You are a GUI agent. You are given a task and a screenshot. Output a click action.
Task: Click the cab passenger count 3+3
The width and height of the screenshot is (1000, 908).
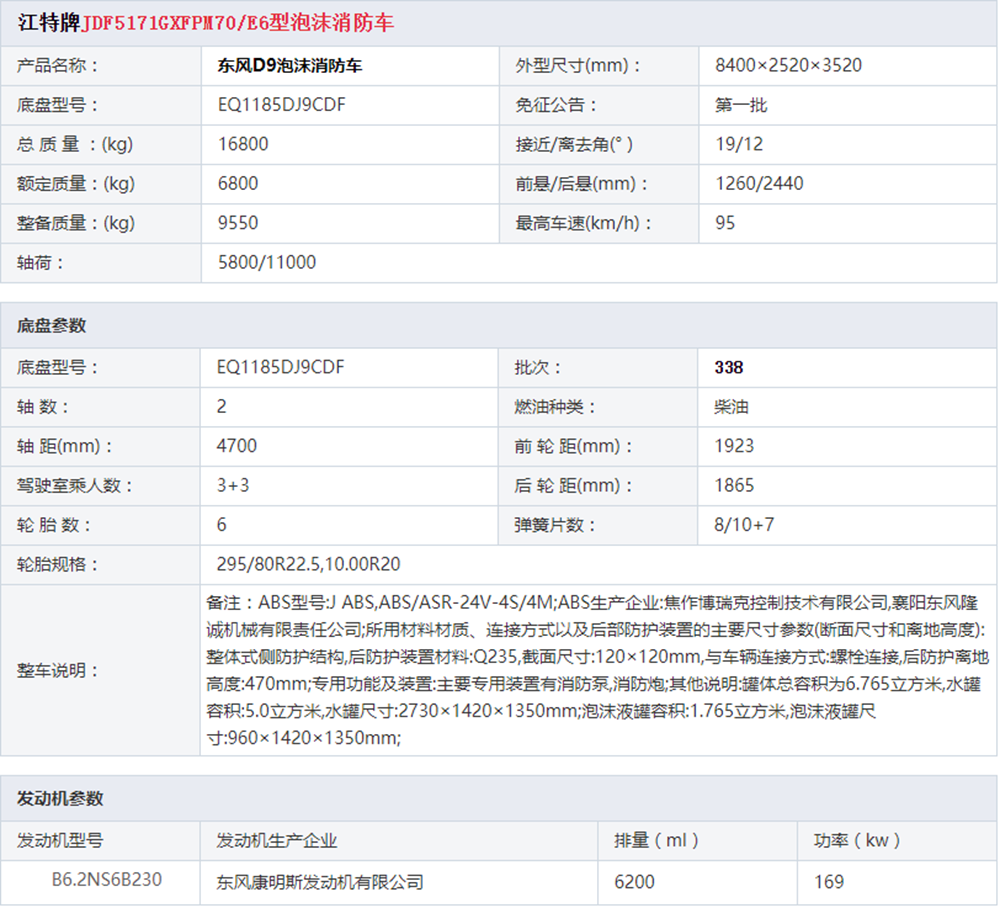click(234, 486)
